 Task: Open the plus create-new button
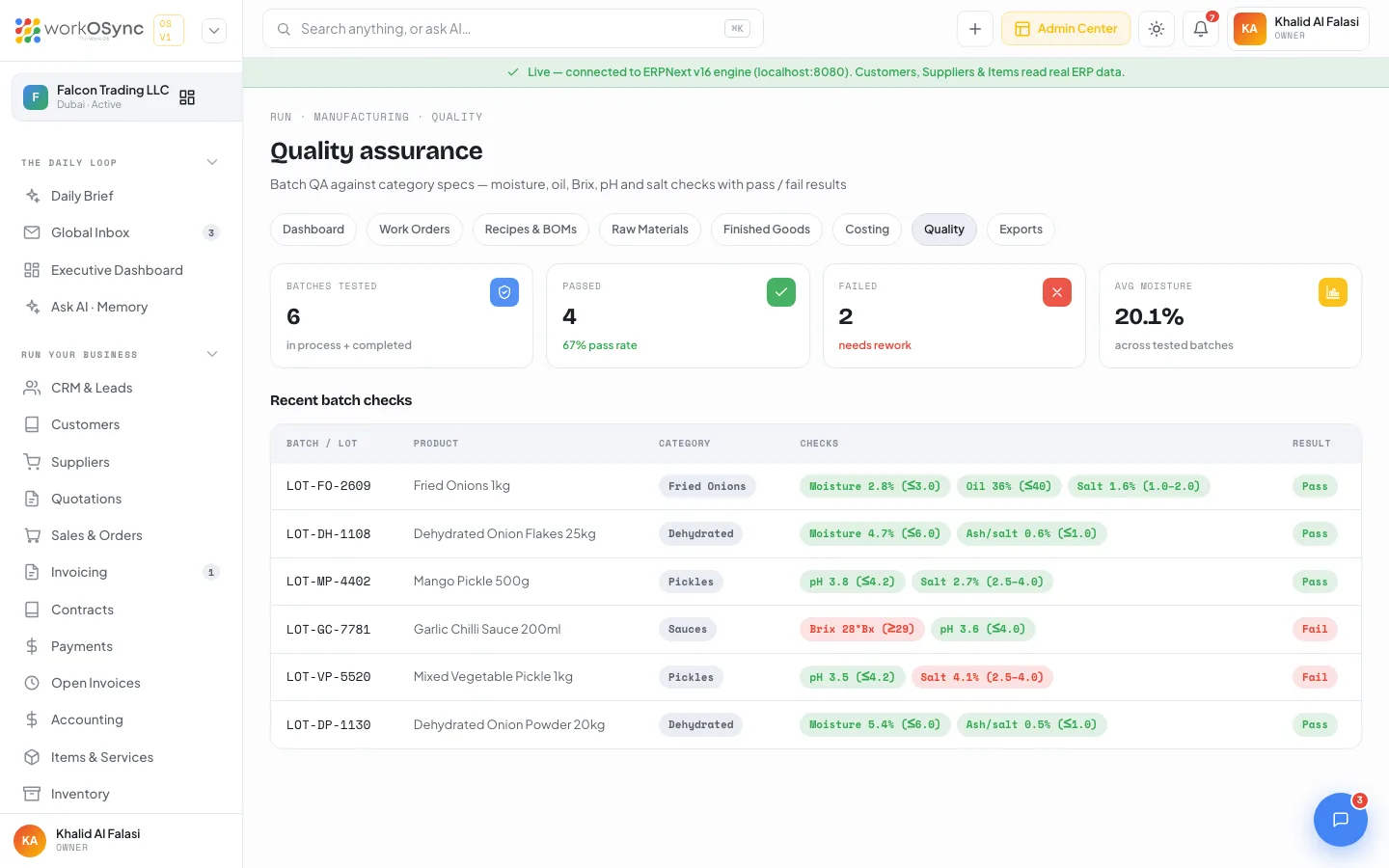click(975, 29)
